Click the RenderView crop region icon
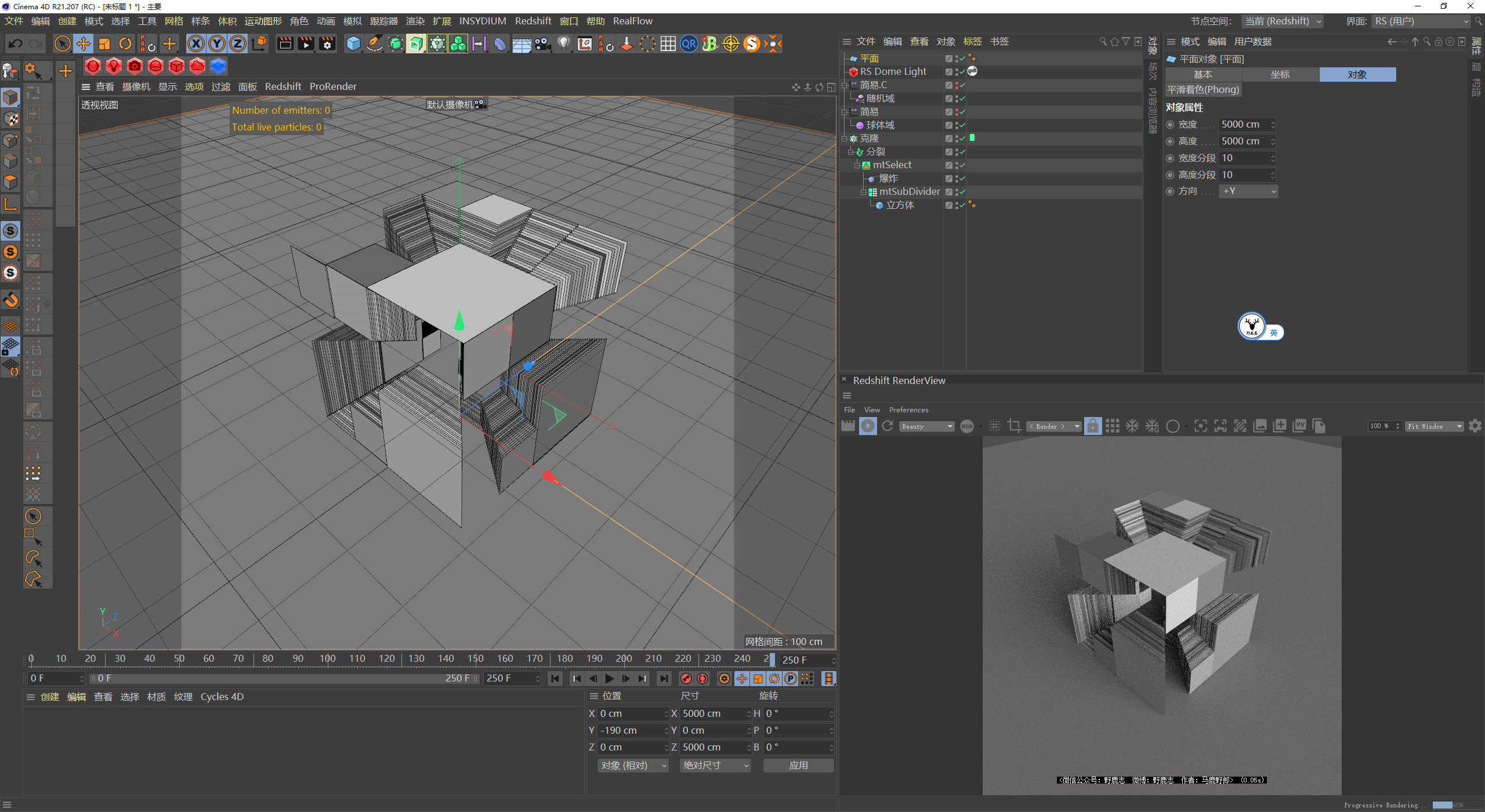This screenshot has height=812, width=1485. (1014, 426)
